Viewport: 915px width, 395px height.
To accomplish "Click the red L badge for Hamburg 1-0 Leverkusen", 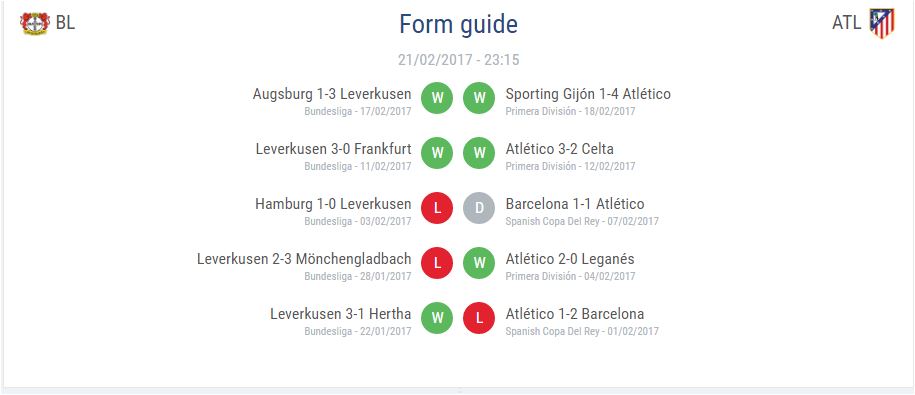I will tap(437, 208).
